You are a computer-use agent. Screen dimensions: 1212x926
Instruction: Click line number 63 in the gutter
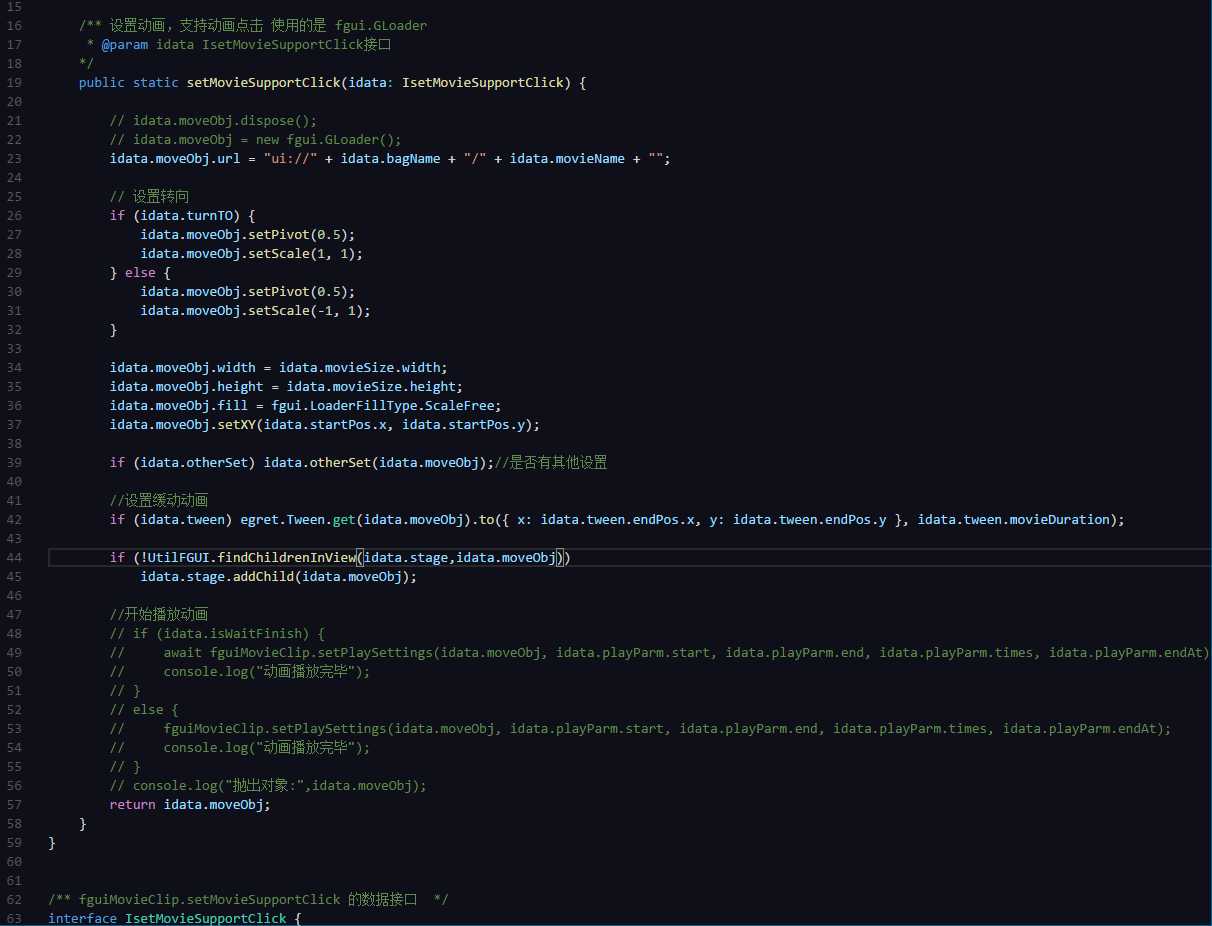click(14, 918)
